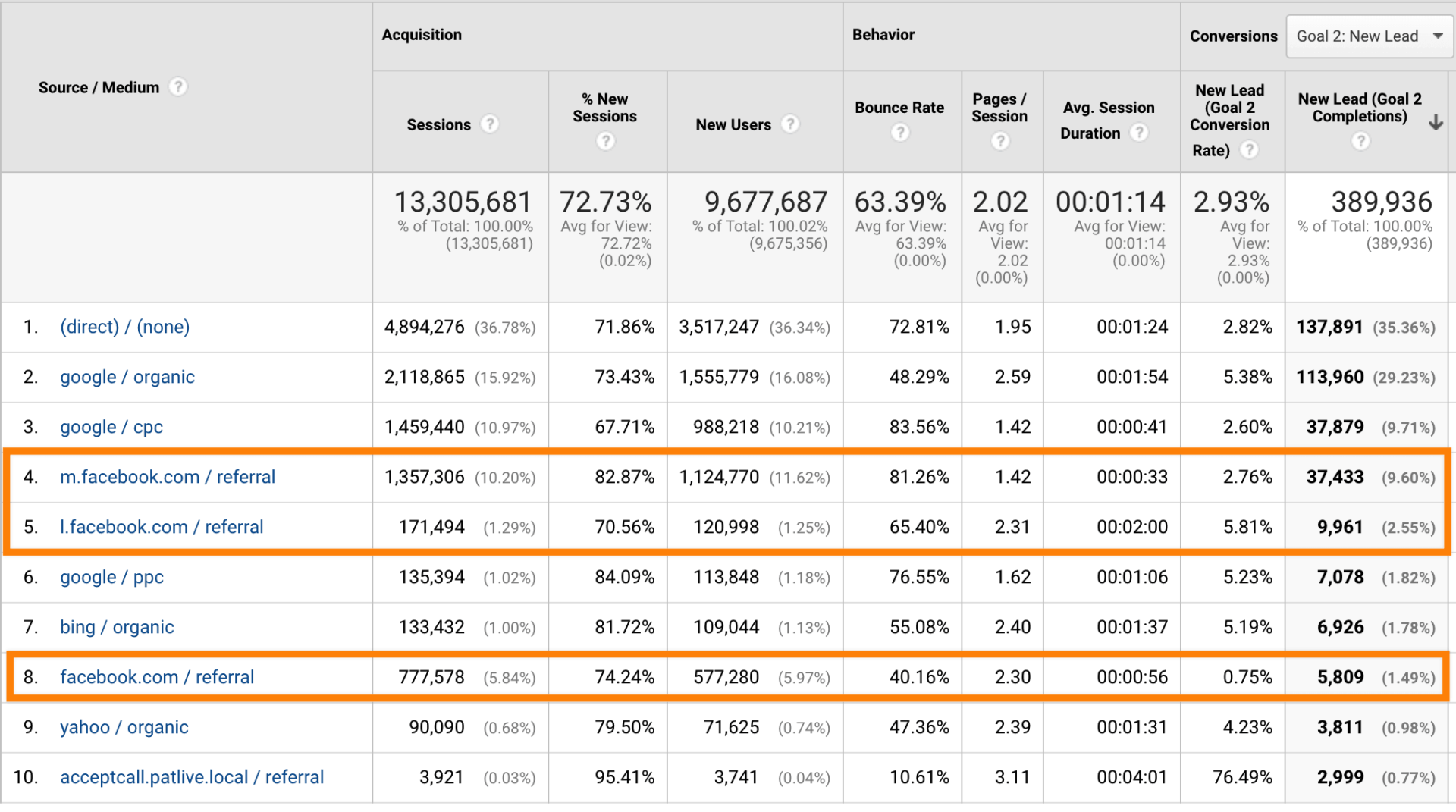Click help icon under Bounce Rate

pos(899,133)
